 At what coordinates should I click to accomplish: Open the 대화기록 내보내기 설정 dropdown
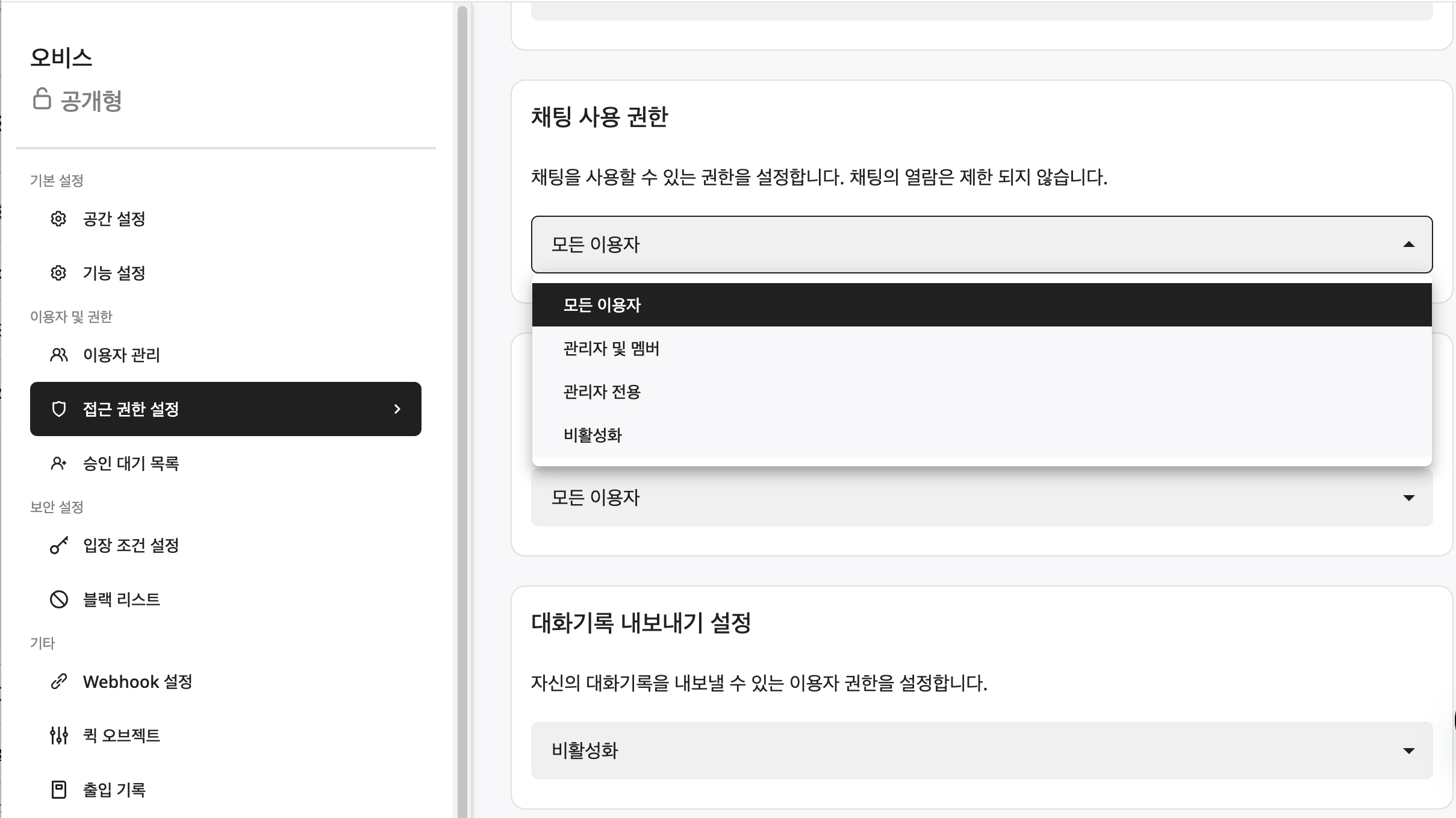tap(1408, 751)
